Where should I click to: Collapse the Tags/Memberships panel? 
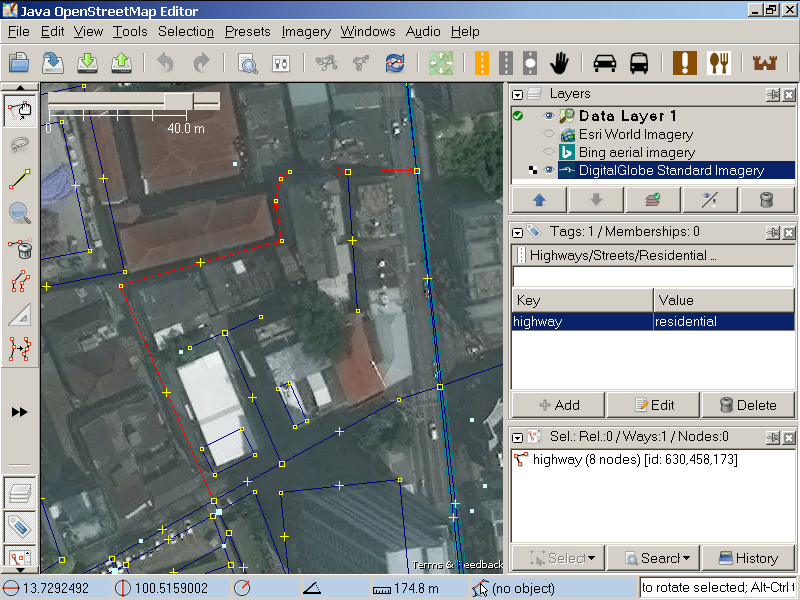[518, 232]
